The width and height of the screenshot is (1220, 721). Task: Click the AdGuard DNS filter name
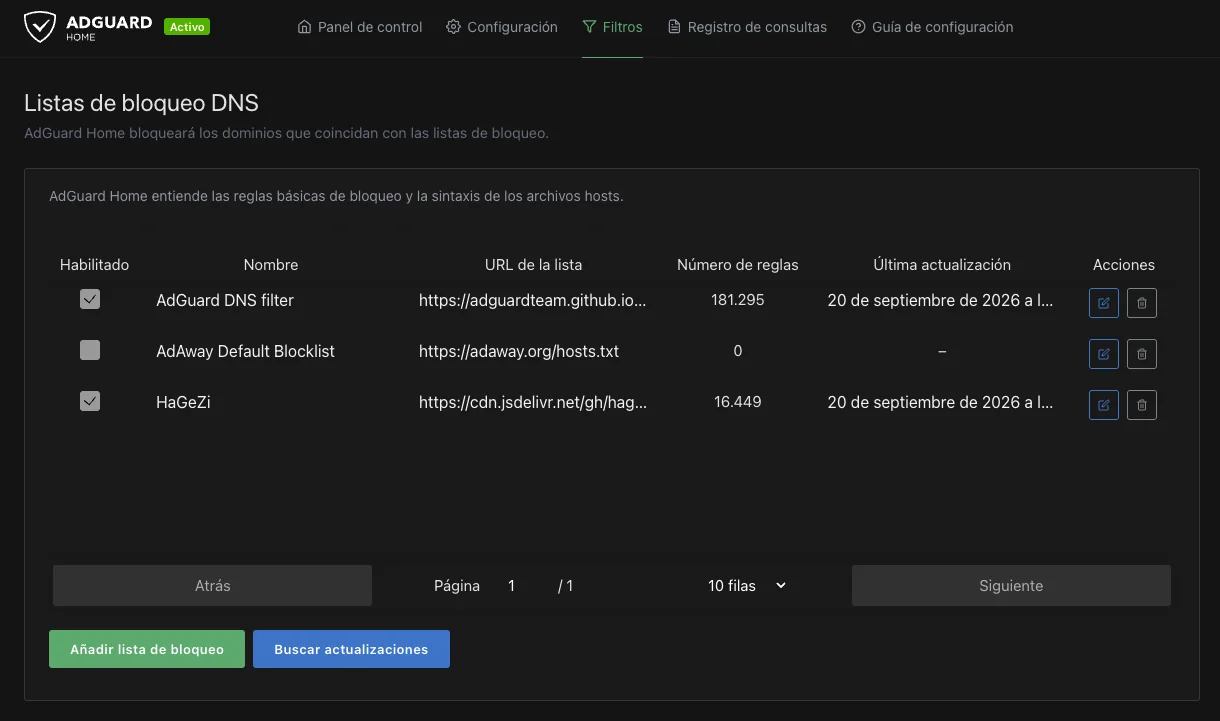(x=225, y=300)
